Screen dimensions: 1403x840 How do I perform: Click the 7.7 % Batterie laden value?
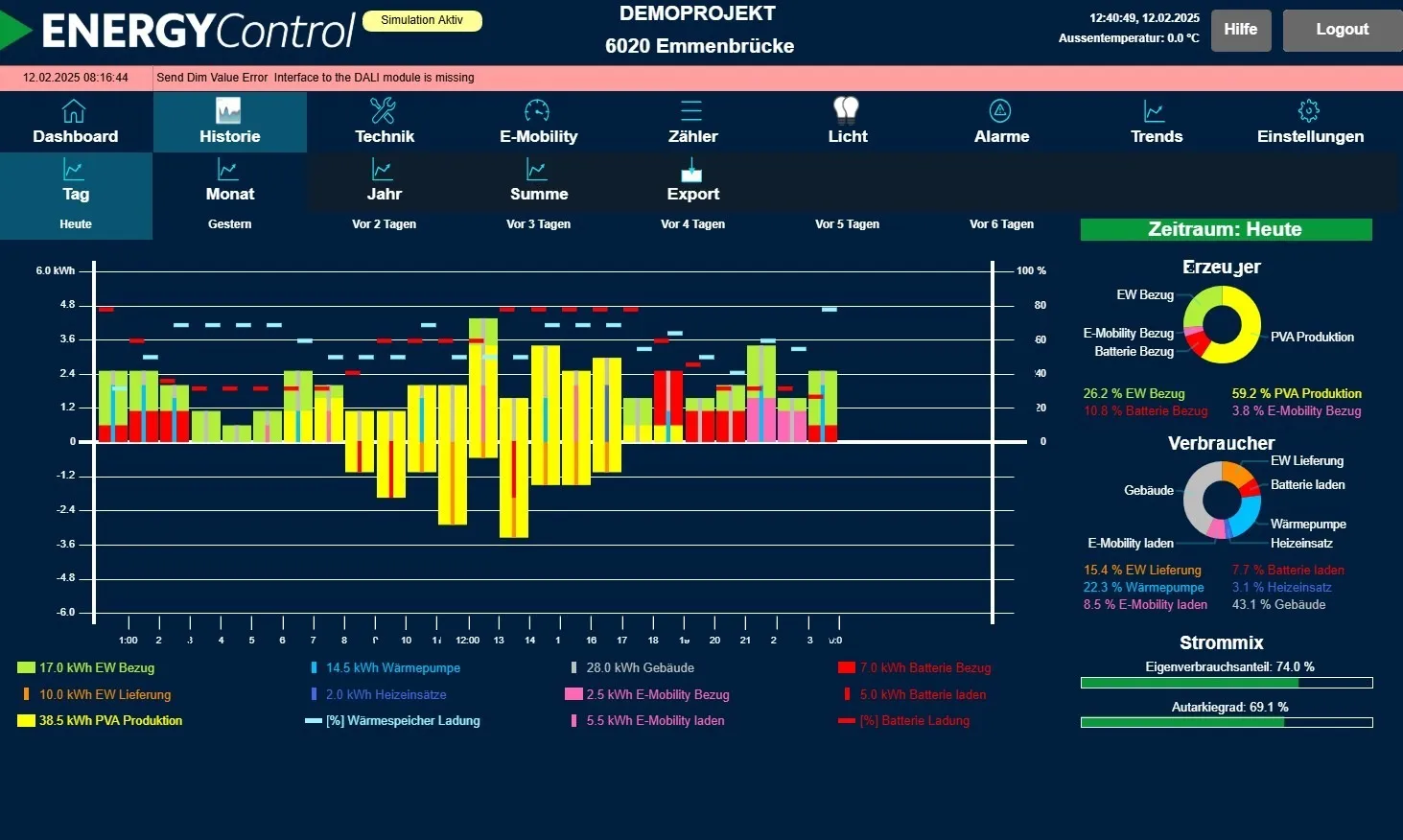[x=1288, y=570]
